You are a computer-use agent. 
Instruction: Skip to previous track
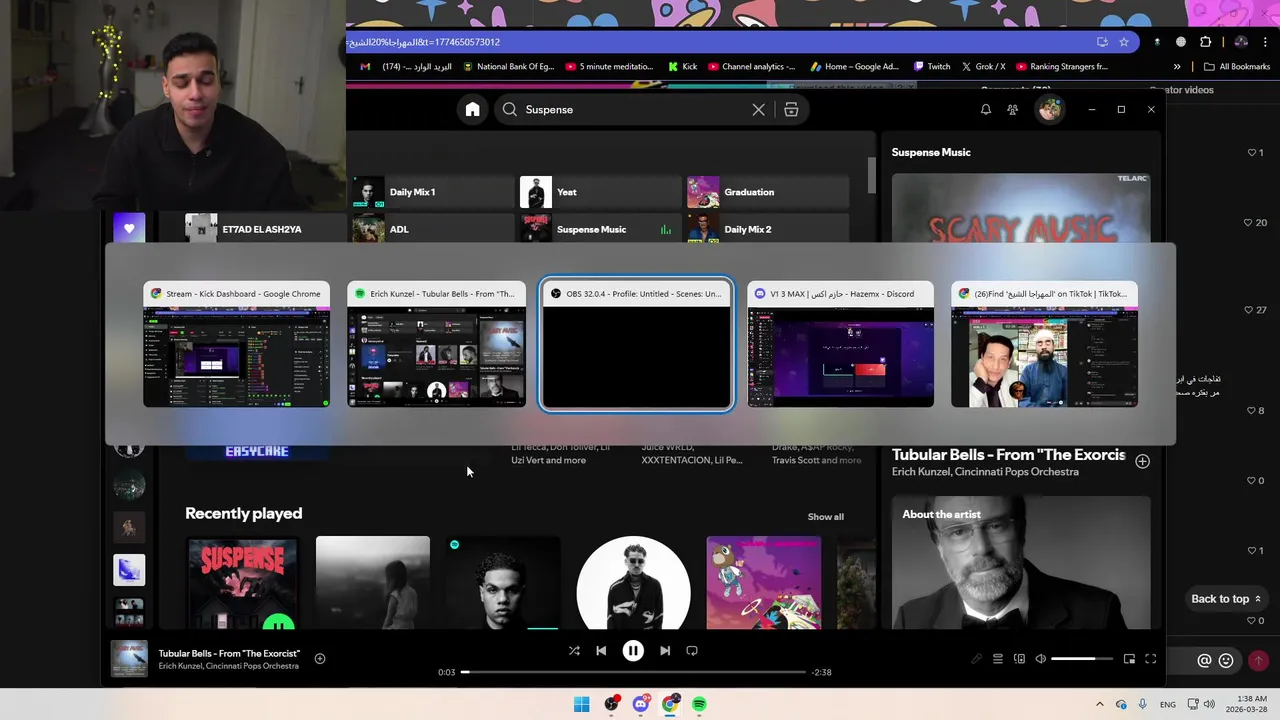click(601, 651)
